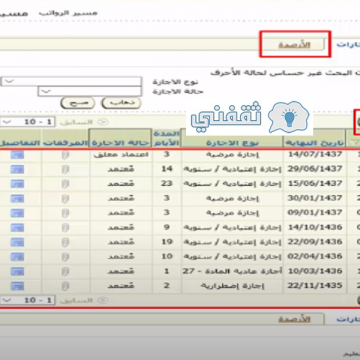The width and height of the screenshot is (360, 360).
Task: Sort by تاريخ النهاية column header
Action: coord(315,143)
